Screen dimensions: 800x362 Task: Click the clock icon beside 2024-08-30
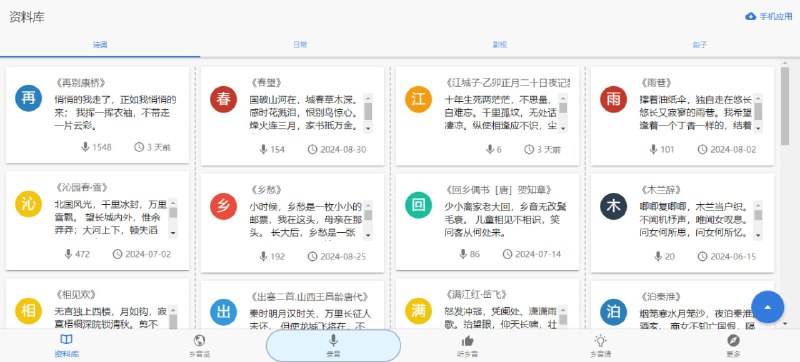tap(312, 149)
